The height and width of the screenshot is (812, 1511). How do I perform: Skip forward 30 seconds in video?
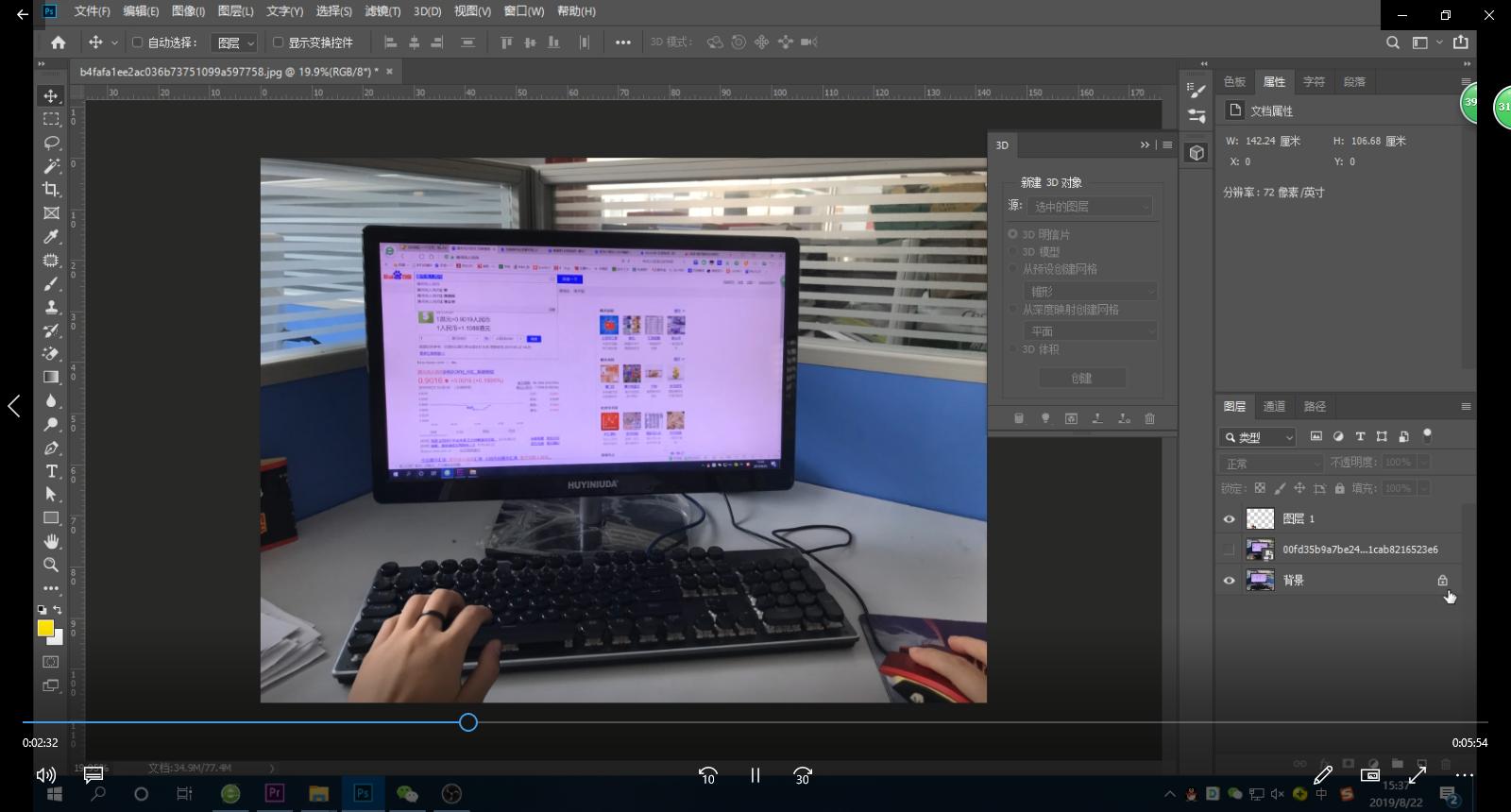pyautogui.click(x=803, y=775)
